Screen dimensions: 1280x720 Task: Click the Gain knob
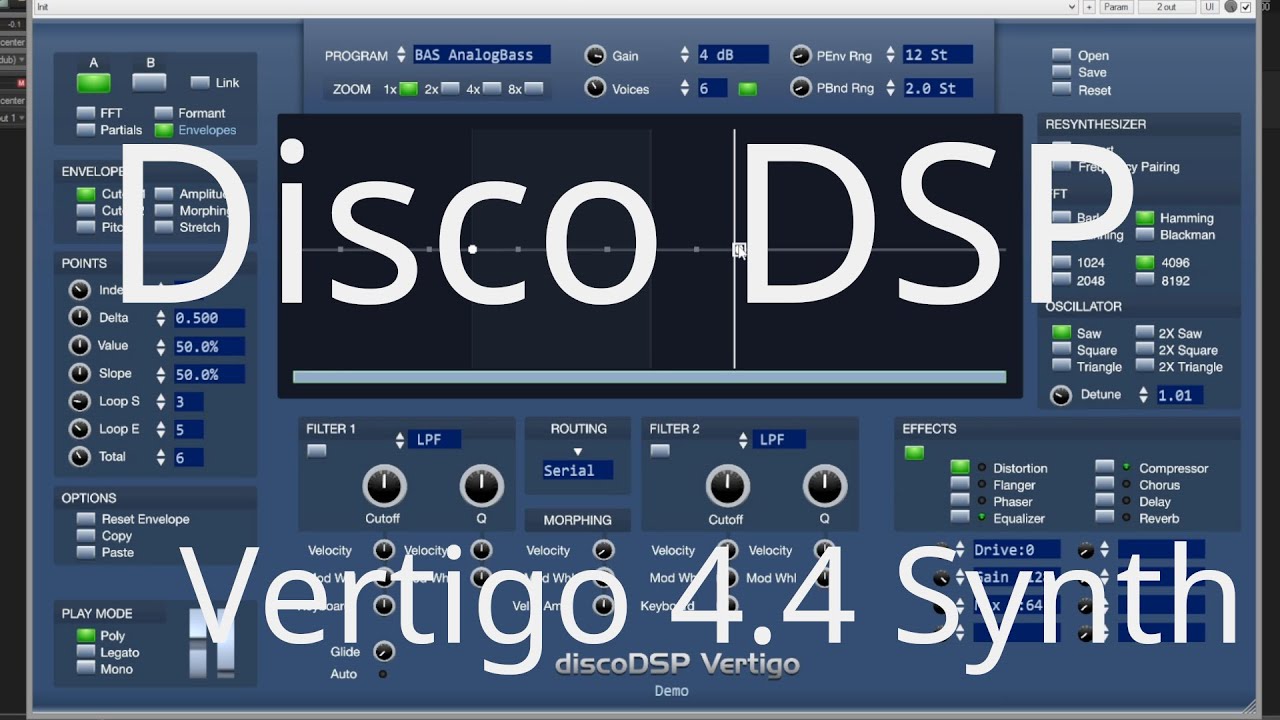pyautogui.click(x=595, y=55)
